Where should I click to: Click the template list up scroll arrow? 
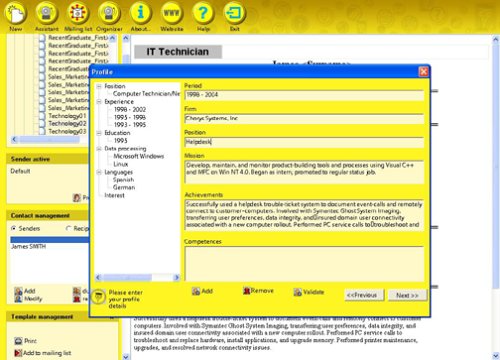pos(112,38)
